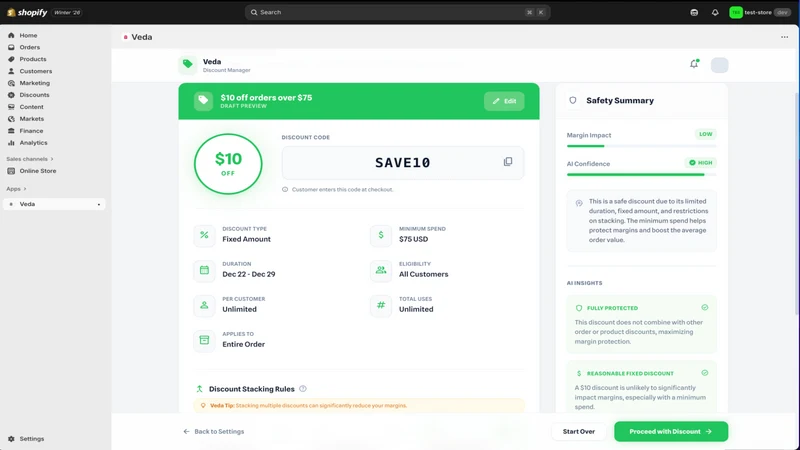800x450 pixels.
Task: Open the search bar
Action: point(397,12)
